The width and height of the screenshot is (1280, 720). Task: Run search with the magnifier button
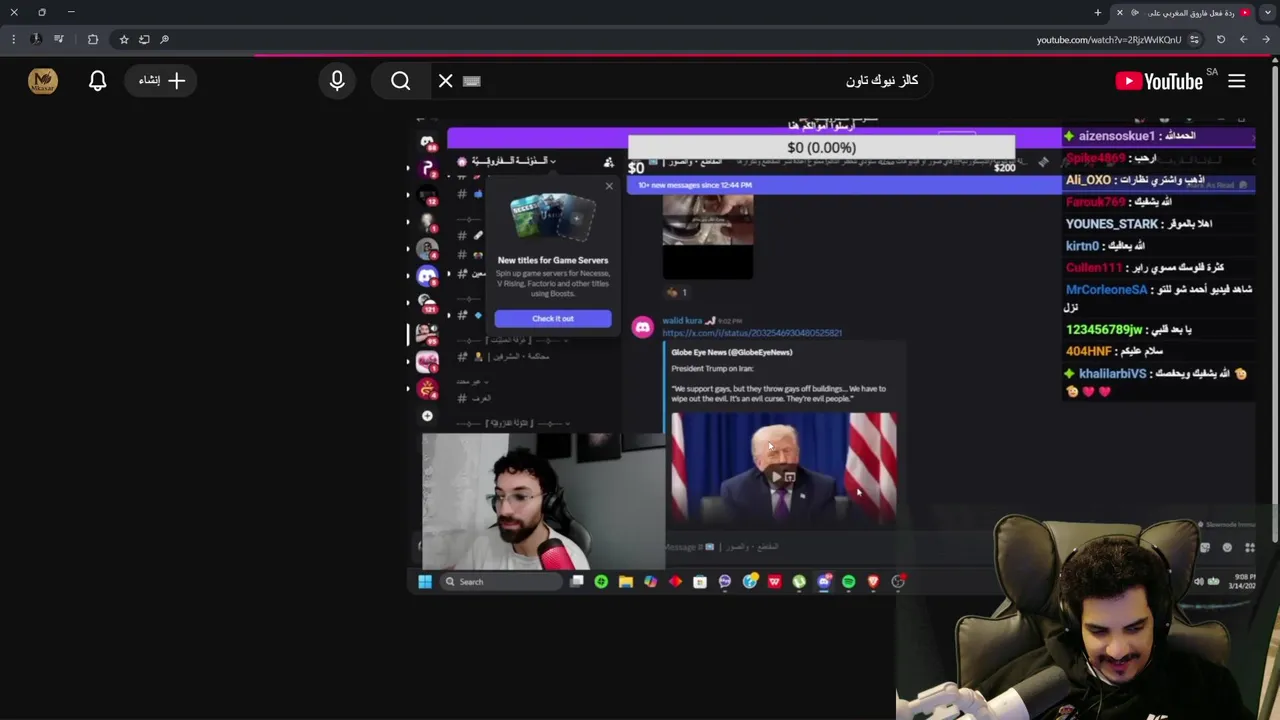pyautogui.click(x=401, y=81)
